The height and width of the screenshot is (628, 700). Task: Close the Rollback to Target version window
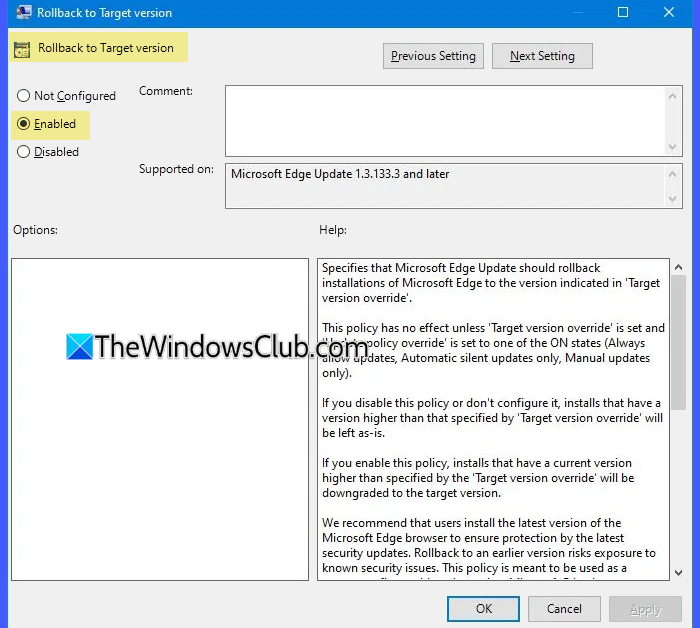pyautogui.click(x=669, y=12)
